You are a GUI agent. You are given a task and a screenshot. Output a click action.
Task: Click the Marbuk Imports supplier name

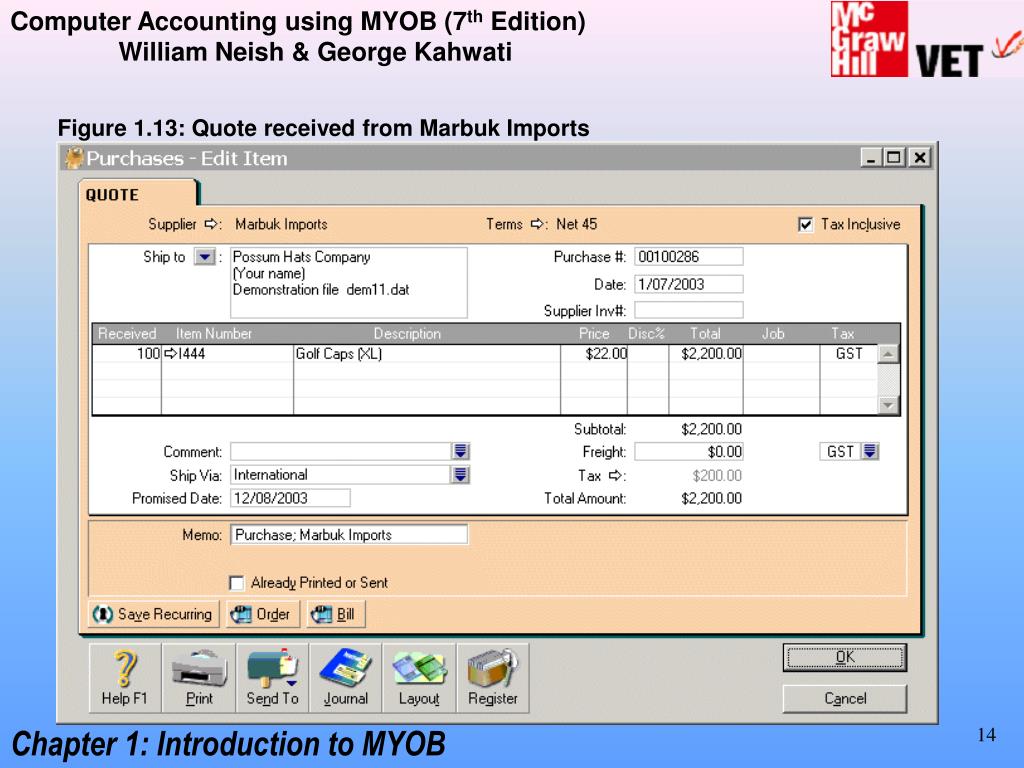[x=281, y=224]
